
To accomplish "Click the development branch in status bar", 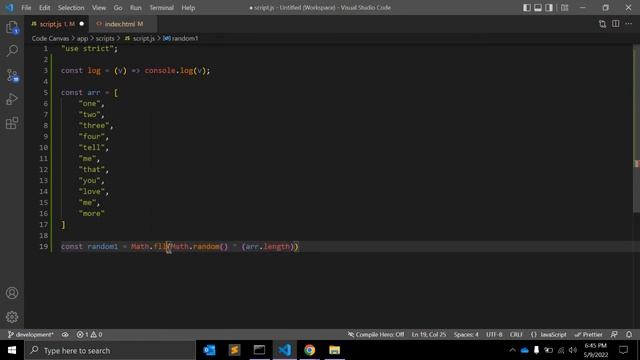I will click(31, 335).
